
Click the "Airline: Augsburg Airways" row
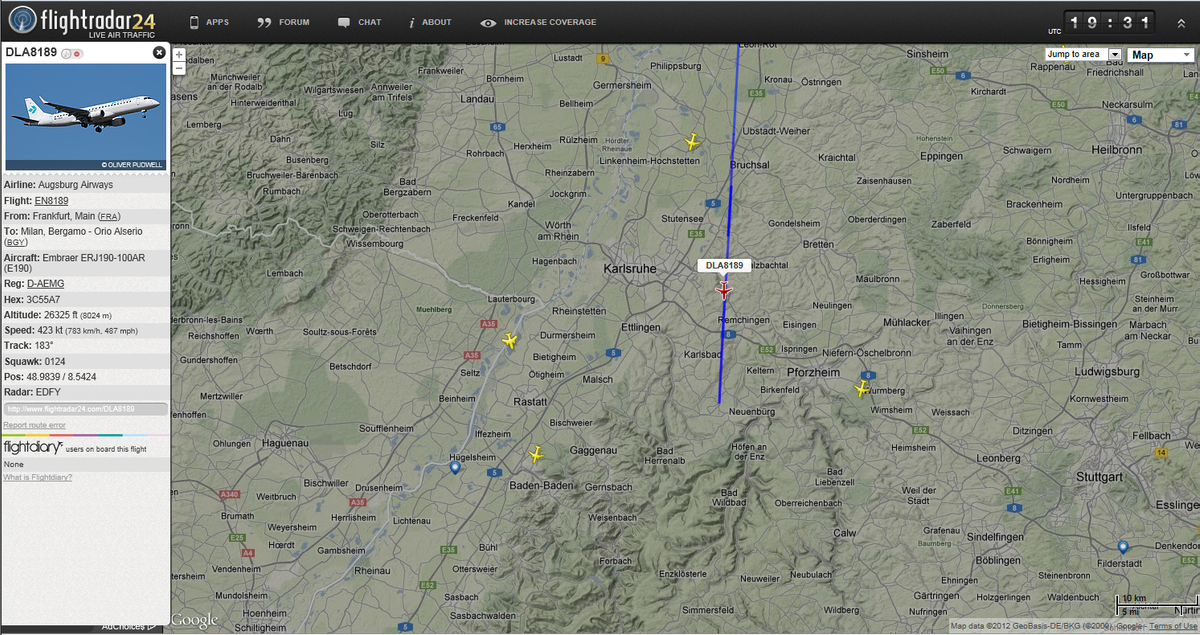point(86,185)
